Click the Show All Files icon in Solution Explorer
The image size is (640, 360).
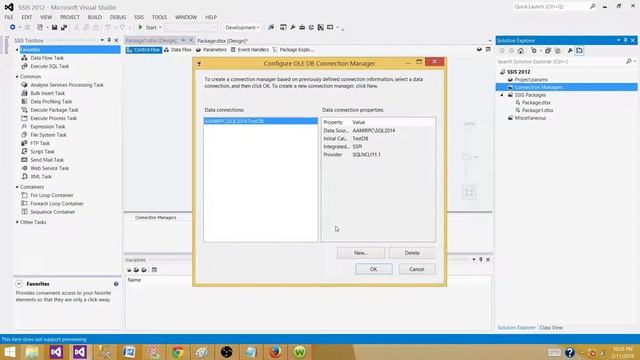[558, 51]
